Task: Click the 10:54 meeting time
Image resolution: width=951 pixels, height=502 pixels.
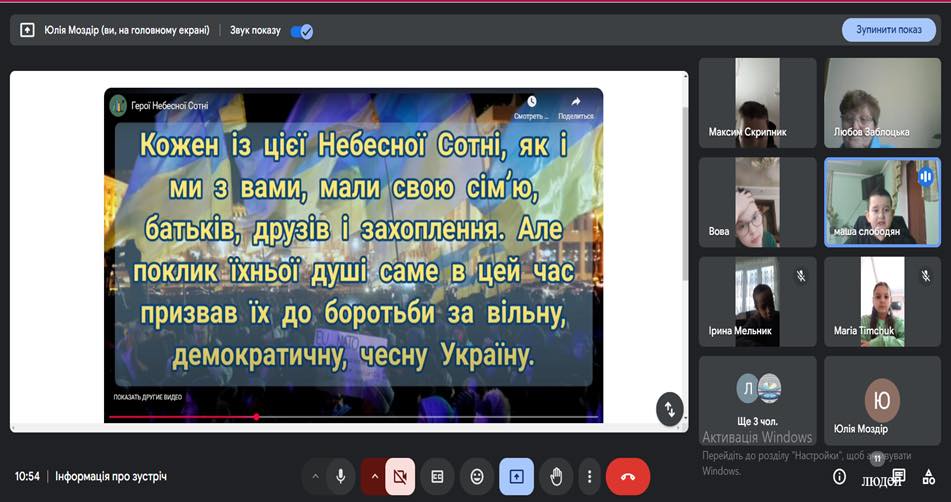Action: point(27,477)
